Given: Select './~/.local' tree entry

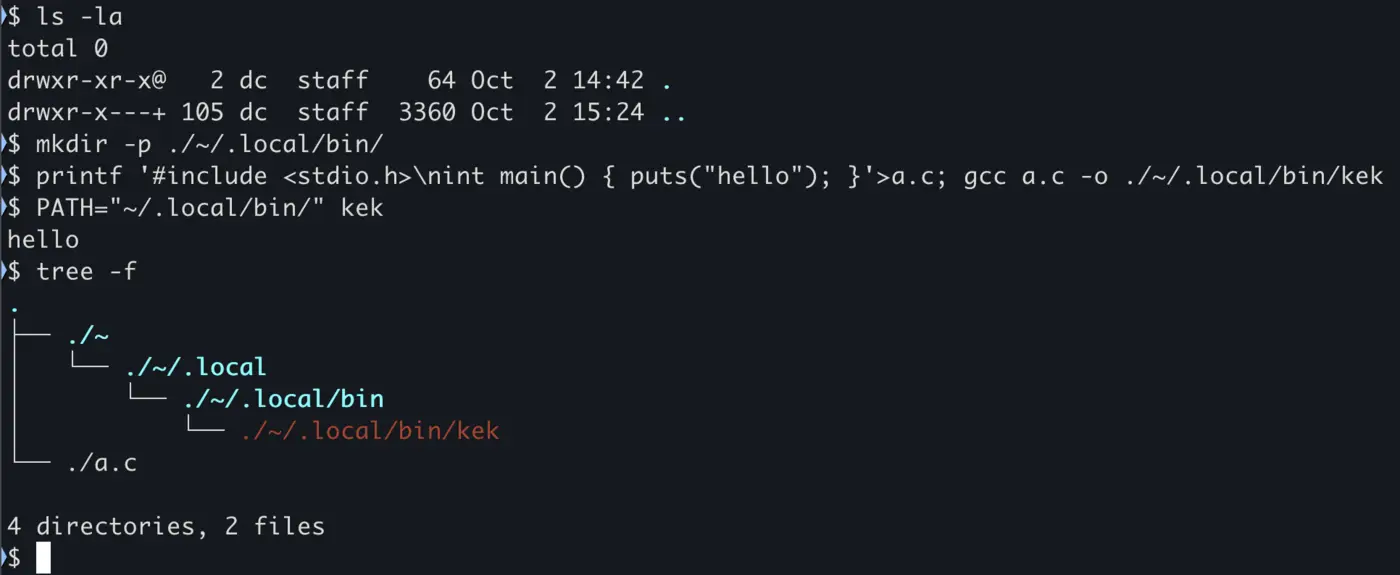Looking at the screenshot, I should pyautogui.click(x=196, y=368).
